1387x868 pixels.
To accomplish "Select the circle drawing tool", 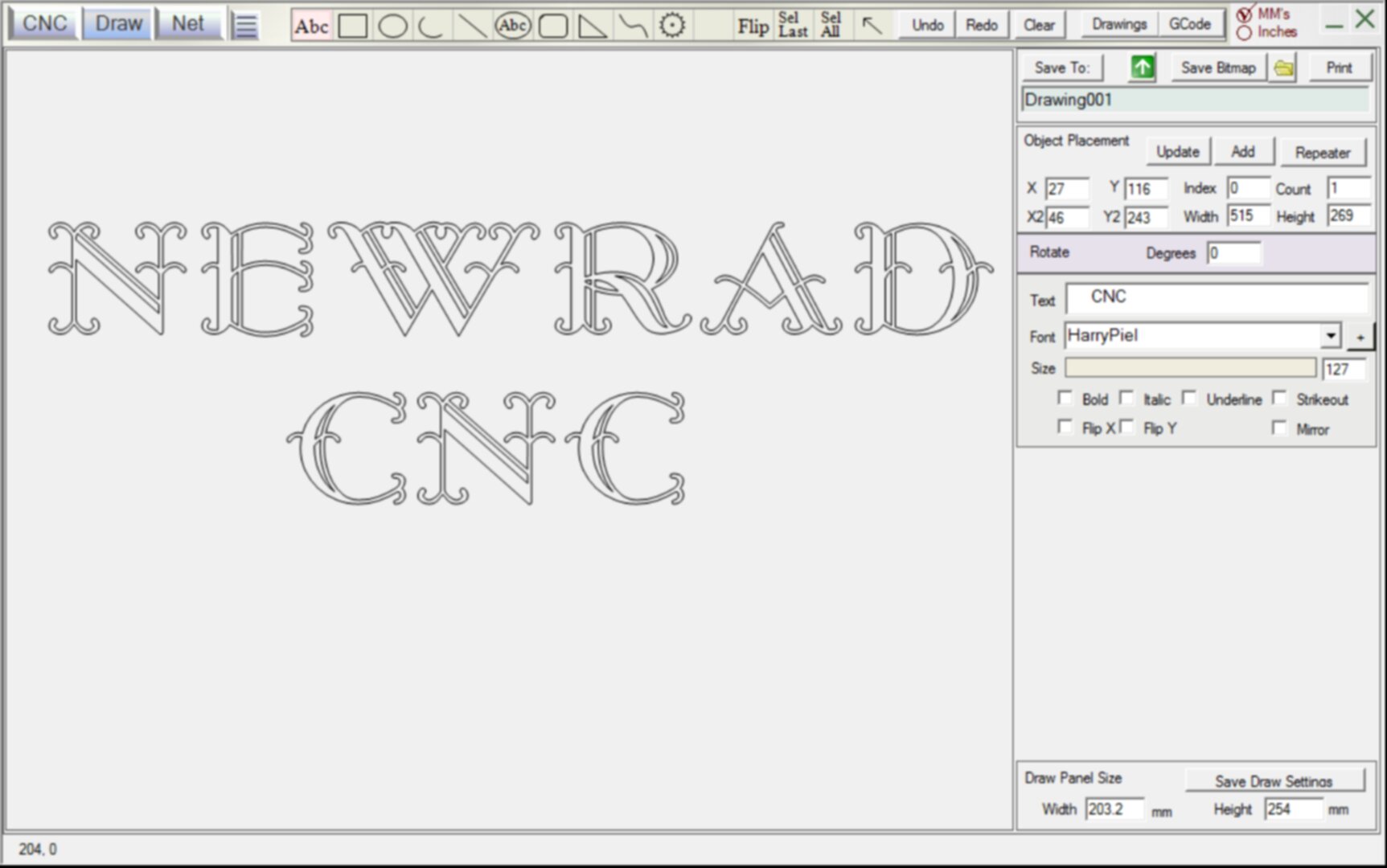I will pos(392,27).
